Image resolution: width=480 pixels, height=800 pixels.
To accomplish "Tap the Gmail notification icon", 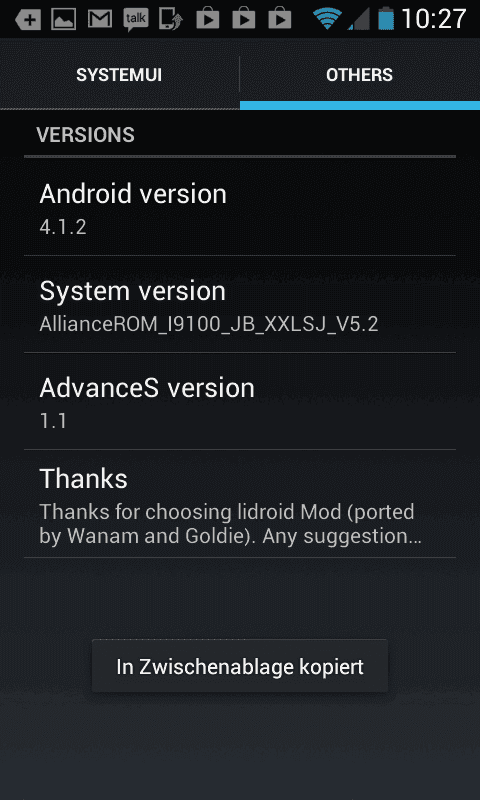I will (100, 19).
